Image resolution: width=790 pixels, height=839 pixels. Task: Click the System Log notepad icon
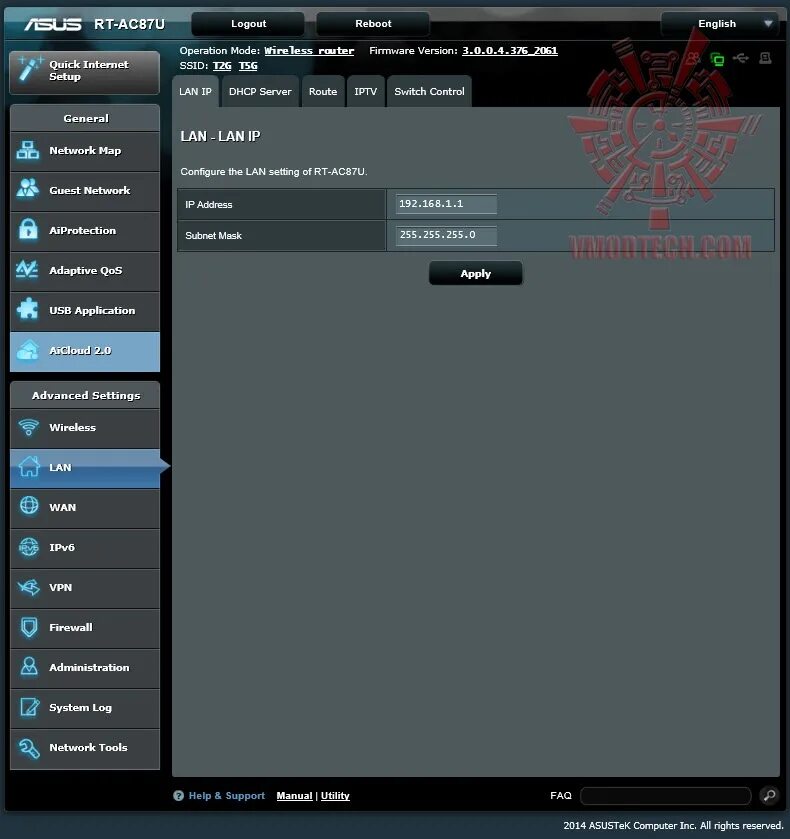pyautogui.click(x=29, y=707)
